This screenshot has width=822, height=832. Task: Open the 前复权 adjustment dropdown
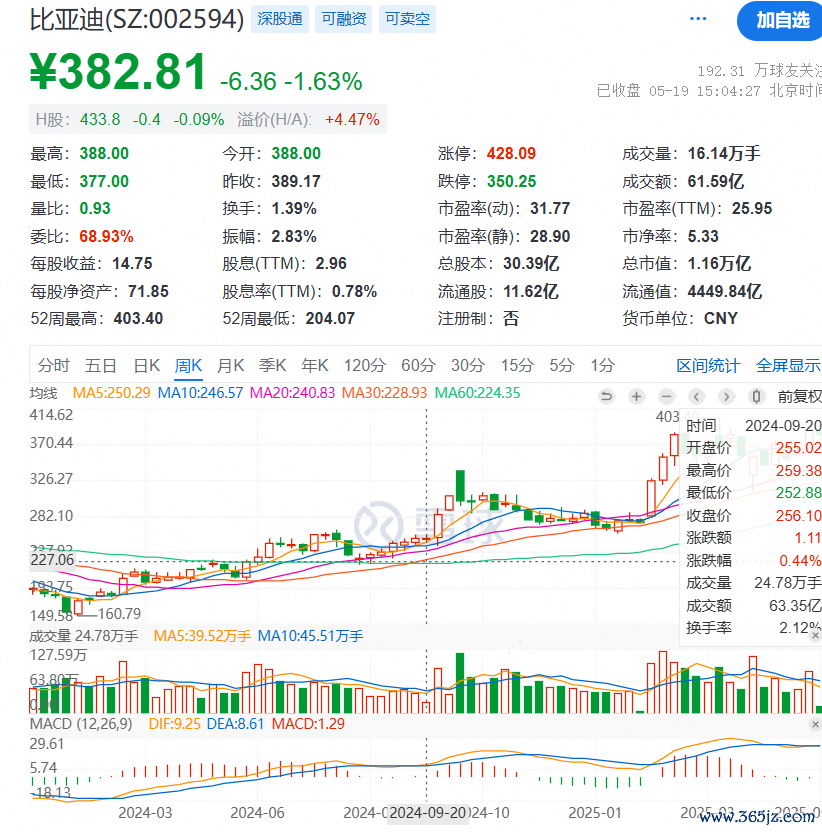point(800,396)
